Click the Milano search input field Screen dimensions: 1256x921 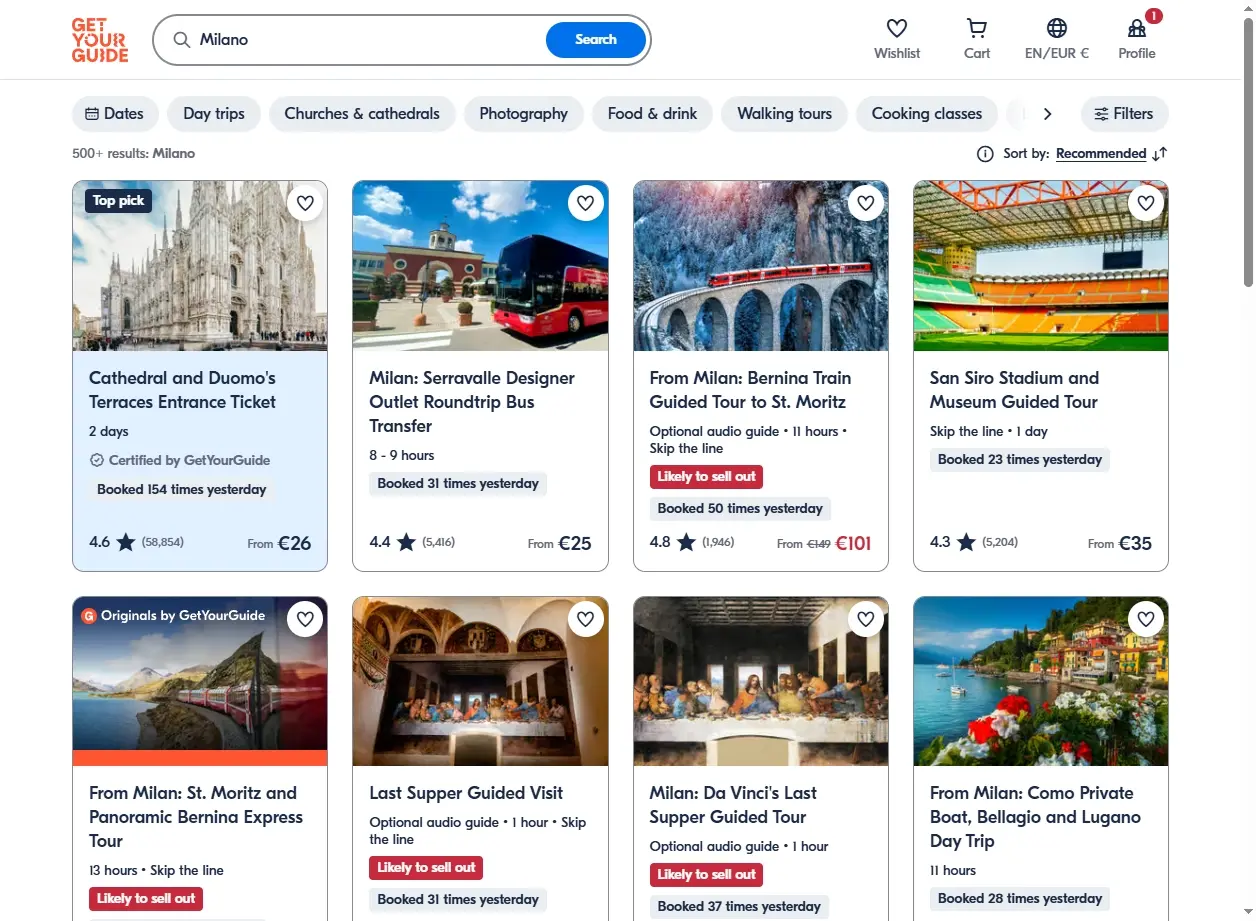(370, 40)
